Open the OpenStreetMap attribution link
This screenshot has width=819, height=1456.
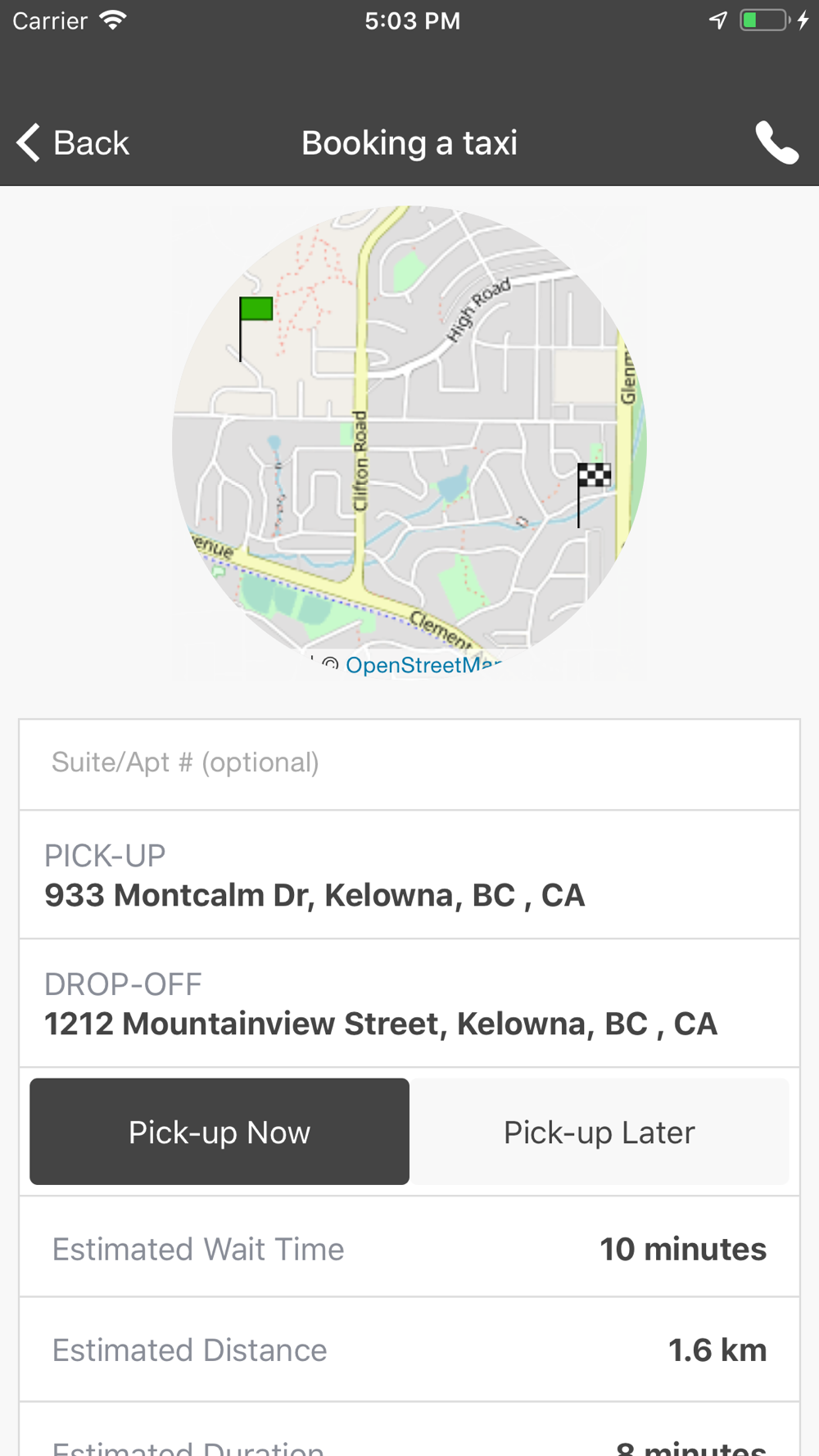[x=423, y=664]
